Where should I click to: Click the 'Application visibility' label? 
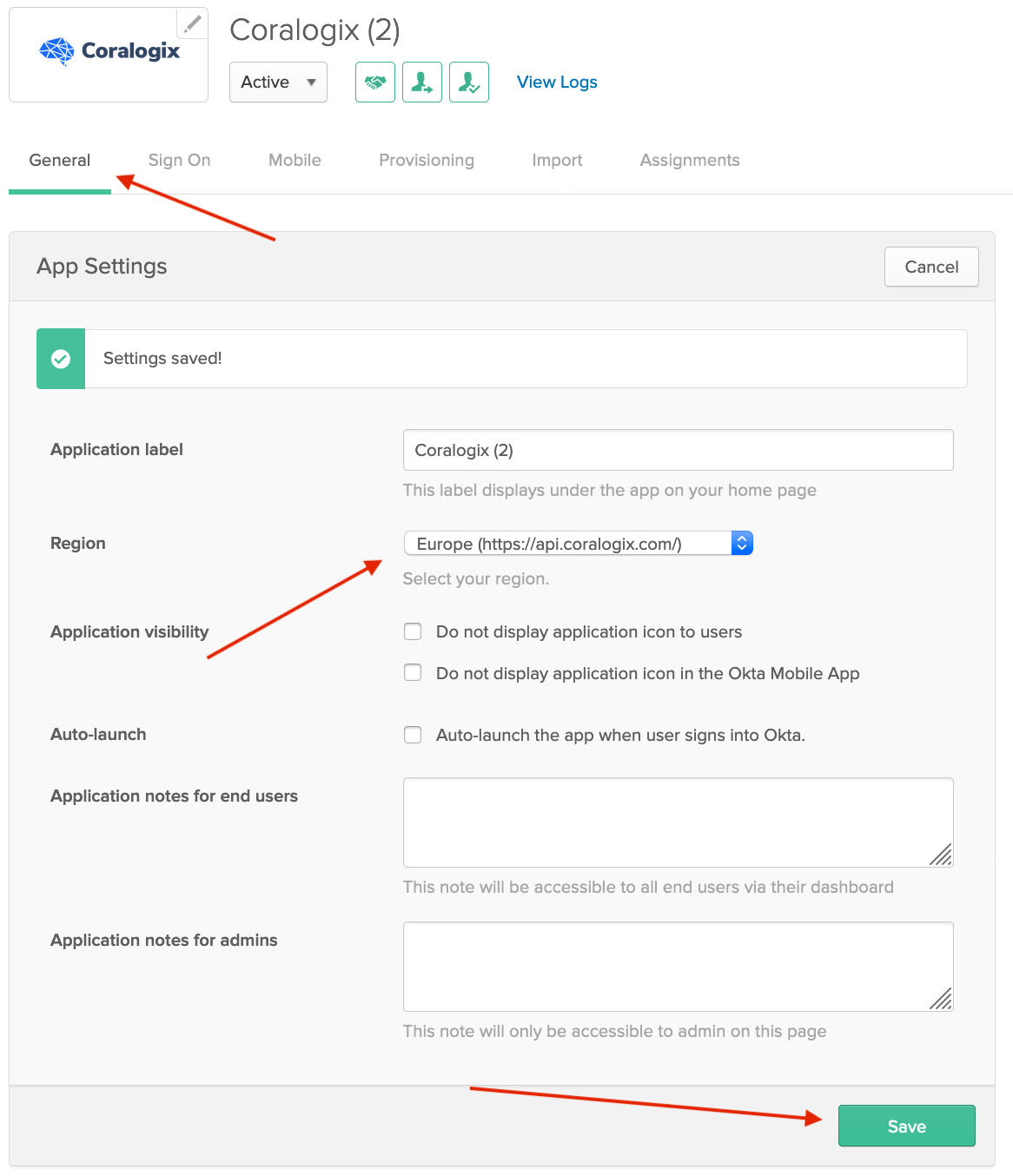click(129, 632)
